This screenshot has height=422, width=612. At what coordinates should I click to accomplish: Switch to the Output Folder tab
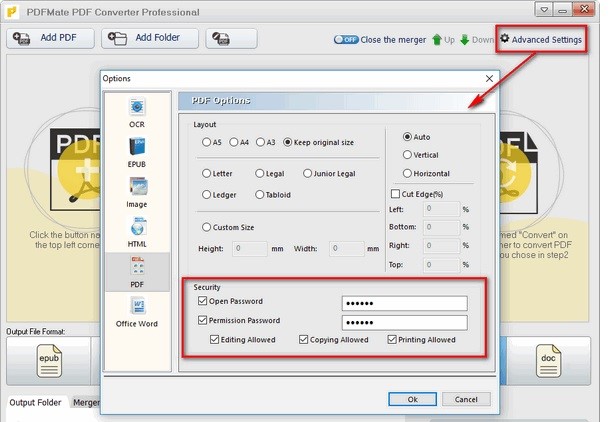click(x=36, y=402)
